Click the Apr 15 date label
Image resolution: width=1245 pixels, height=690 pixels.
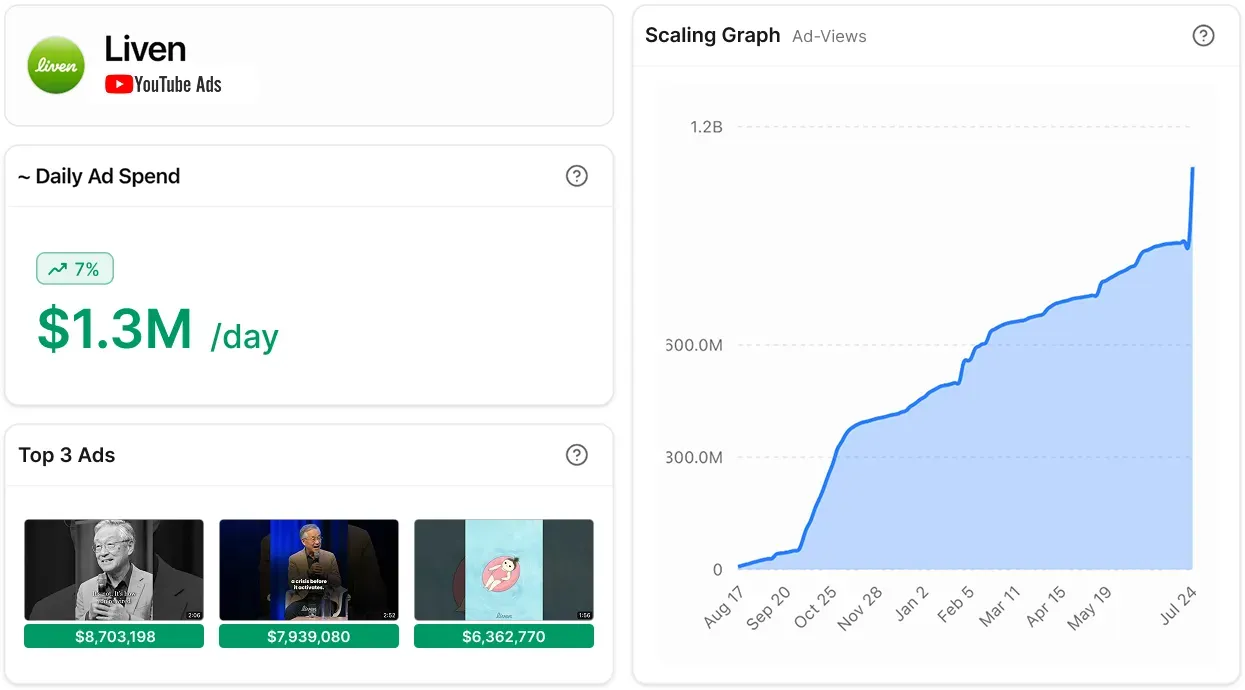[x=1045, y=607]
